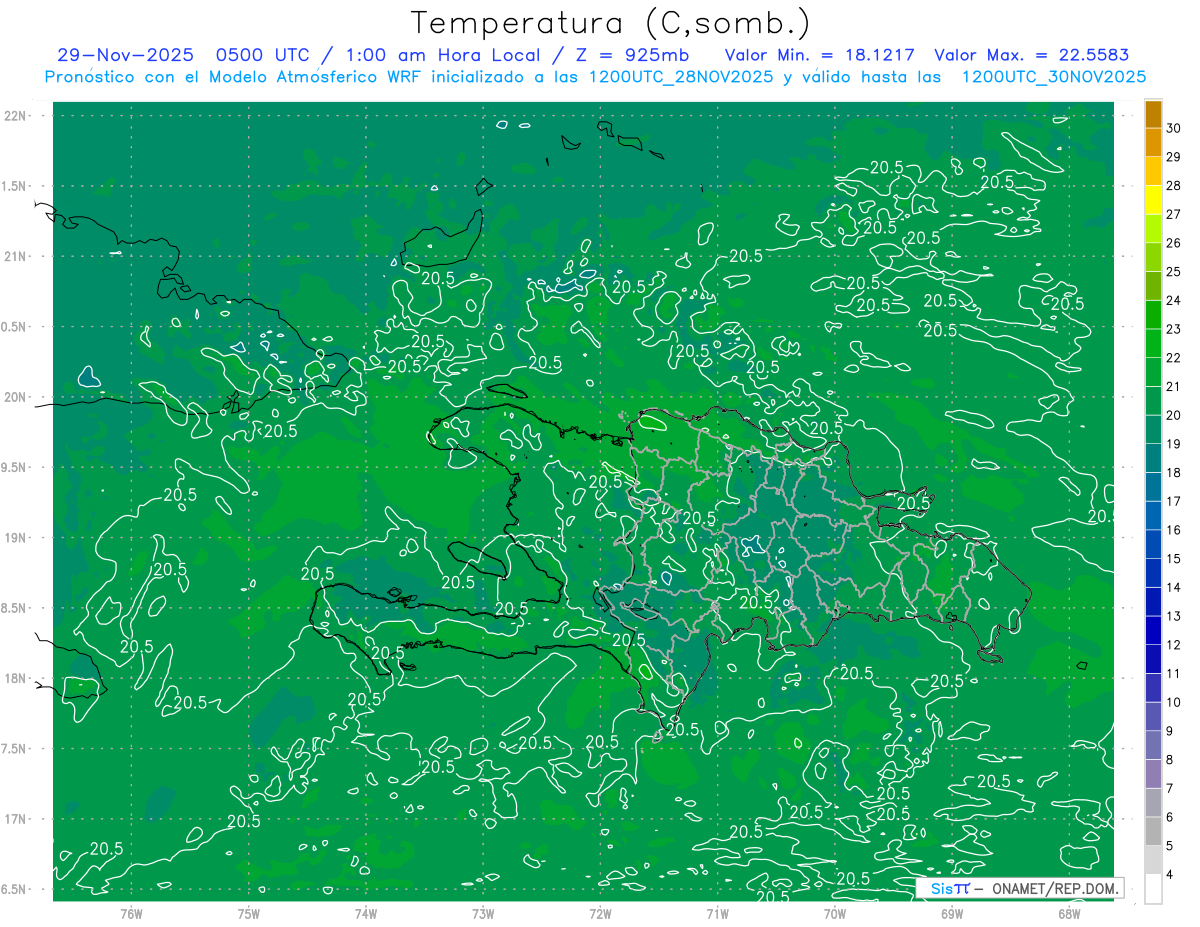
Task: Click the legend value '16'
Action: [x=1173, y=530]
